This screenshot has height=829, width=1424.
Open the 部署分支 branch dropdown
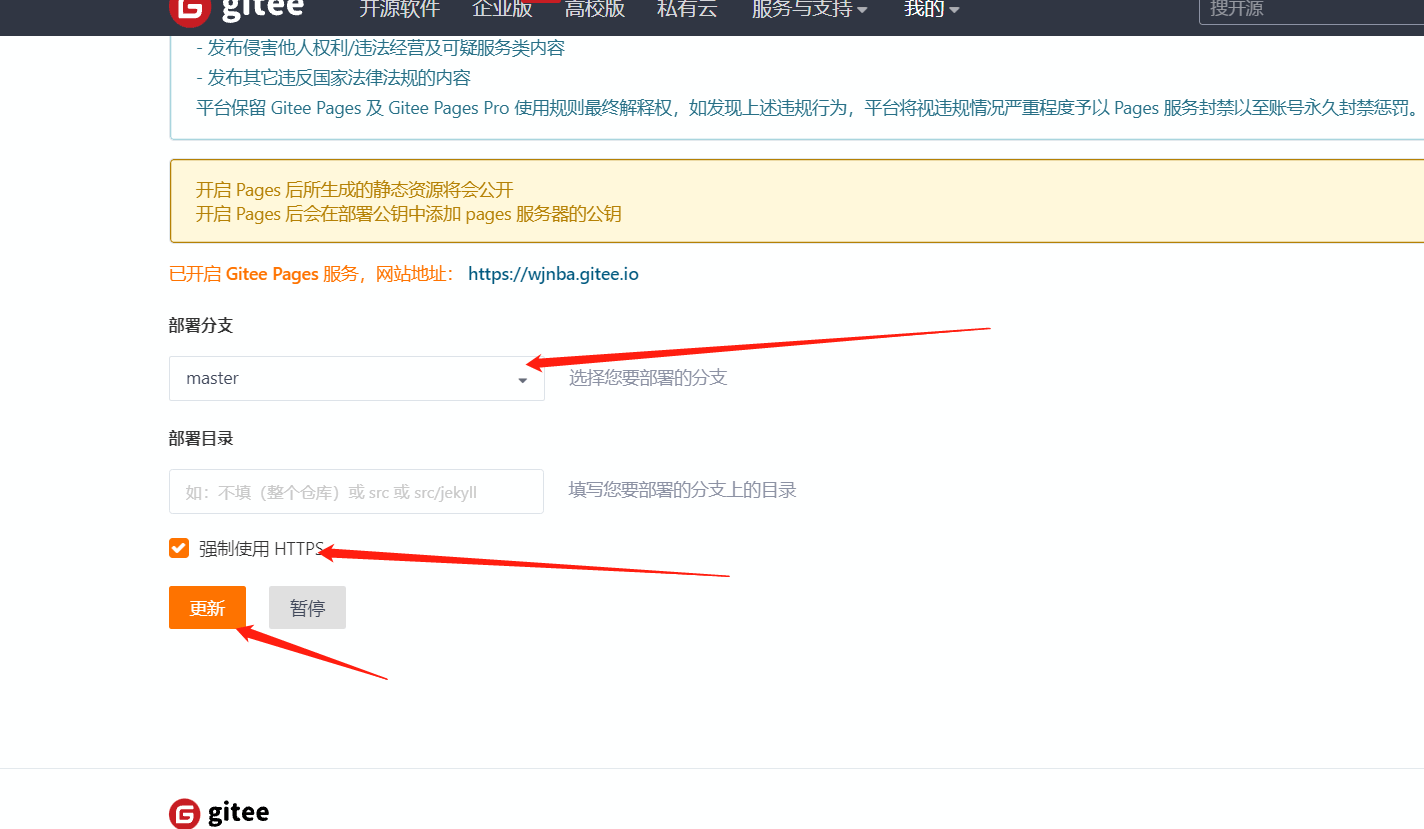[356, 379]
